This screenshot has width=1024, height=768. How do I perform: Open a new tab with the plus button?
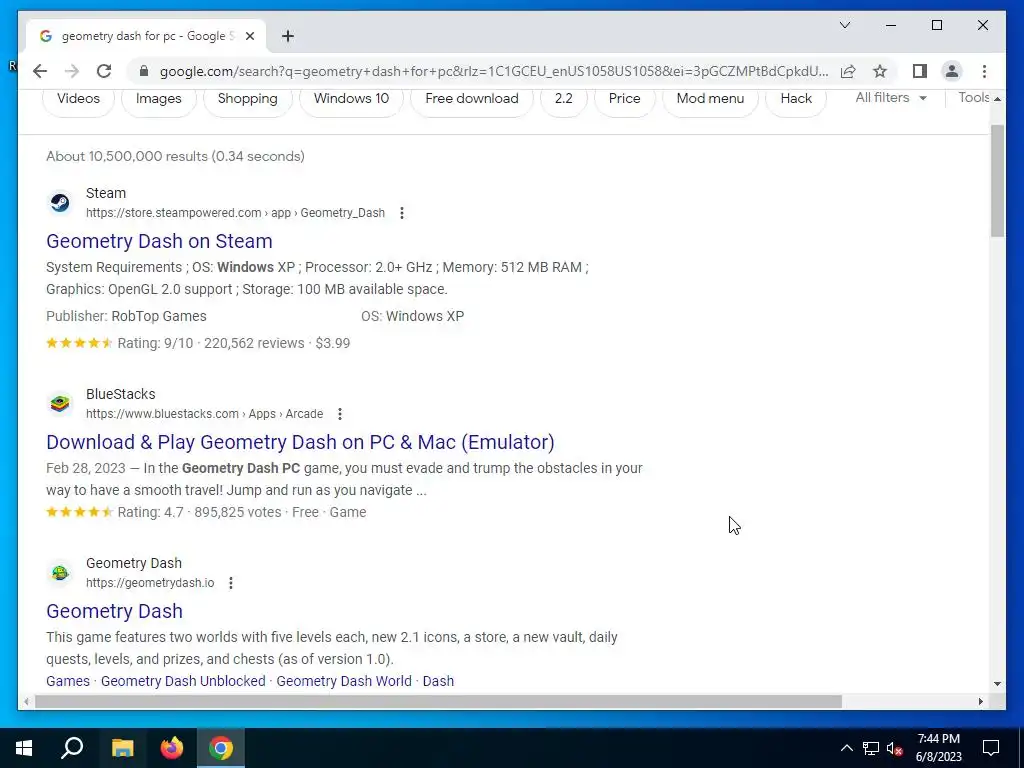pyautogui.click(x=288, y=36)
